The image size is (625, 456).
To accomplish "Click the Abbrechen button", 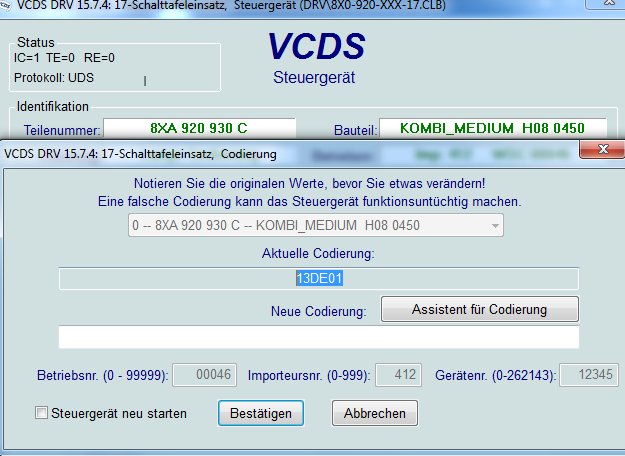I will pos(375,413).
